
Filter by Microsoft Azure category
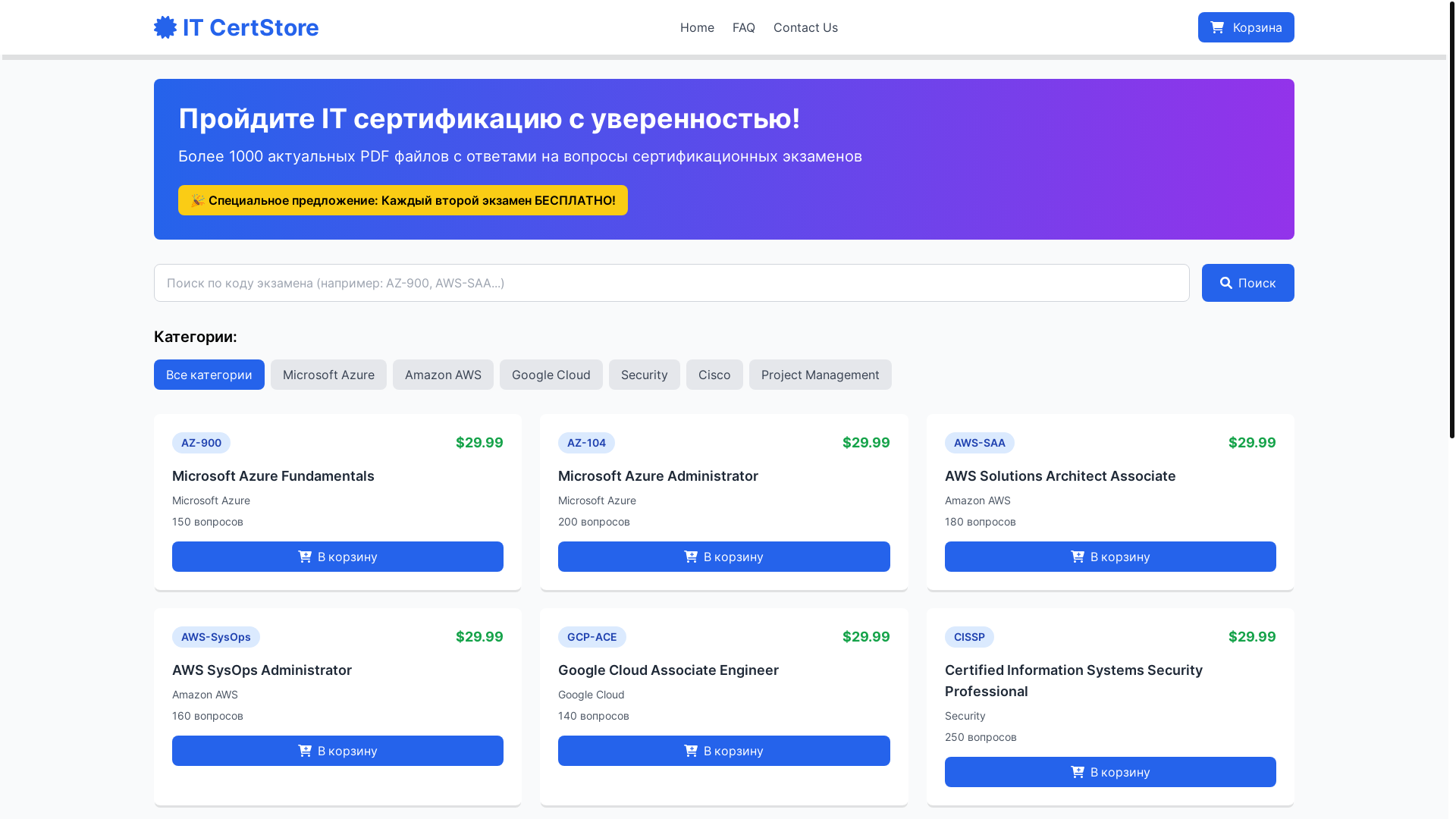(328, 375)
